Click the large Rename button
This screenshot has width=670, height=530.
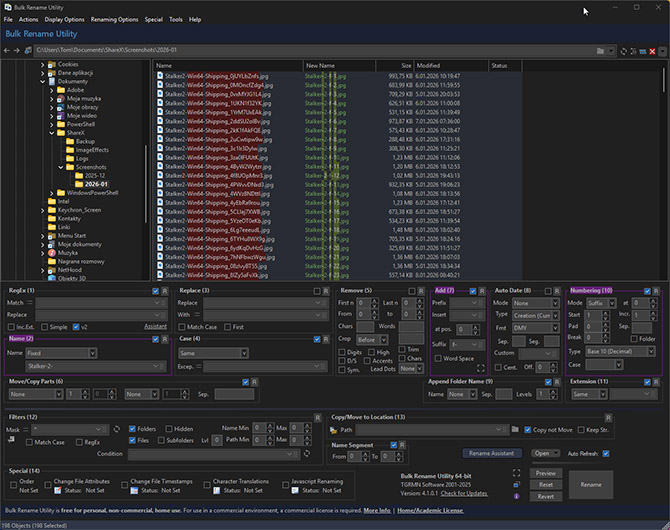tap(590, 484)
